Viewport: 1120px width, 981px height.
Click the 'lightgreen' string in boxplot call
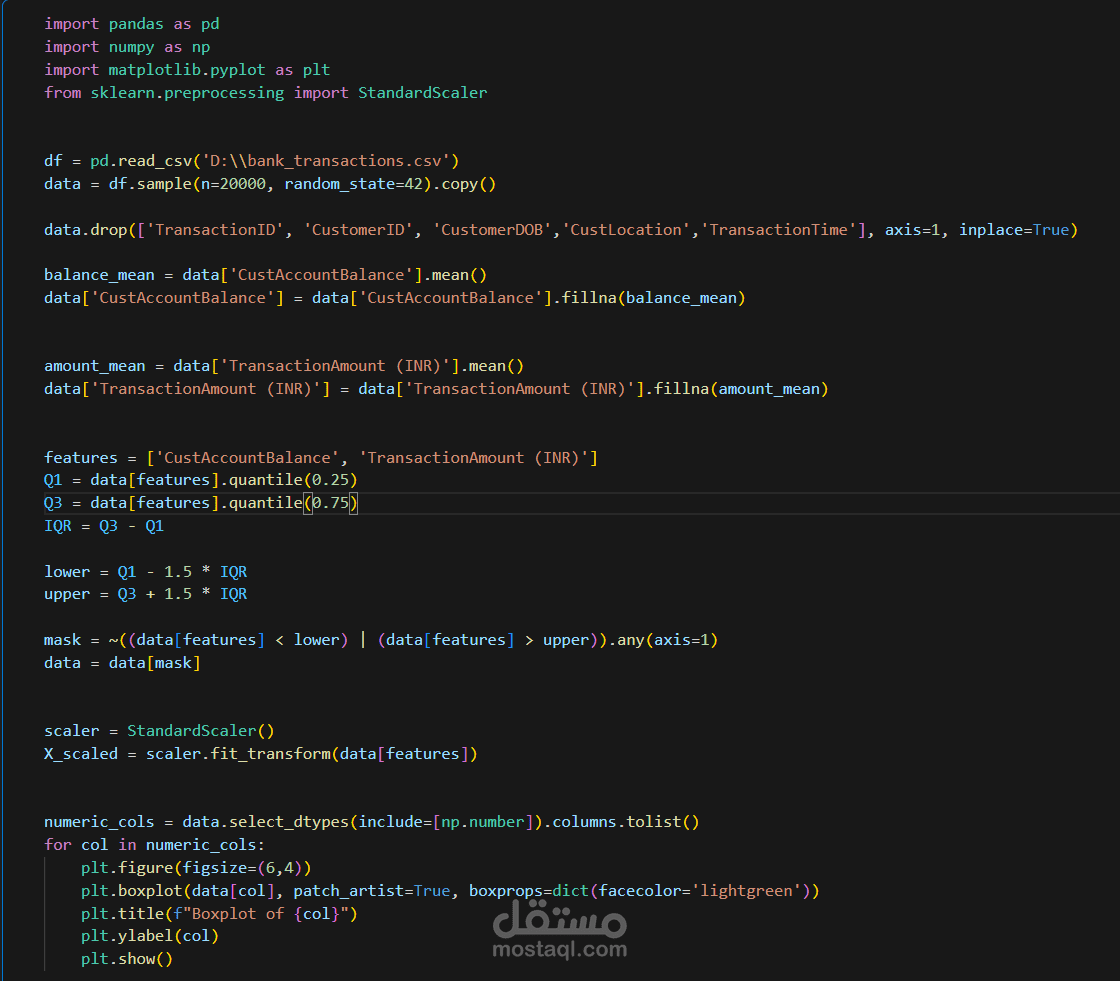pos(746,890)
